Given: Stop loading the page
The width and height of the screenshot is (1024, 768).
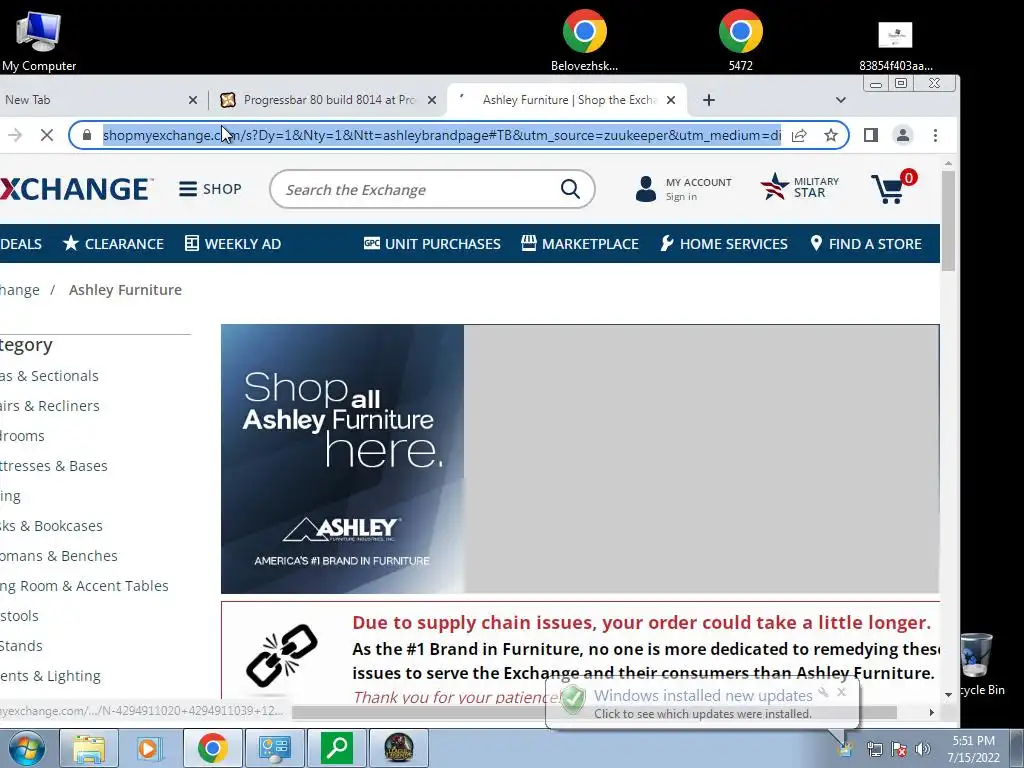Looking at the screenshot, I should [x=47, y=135].
